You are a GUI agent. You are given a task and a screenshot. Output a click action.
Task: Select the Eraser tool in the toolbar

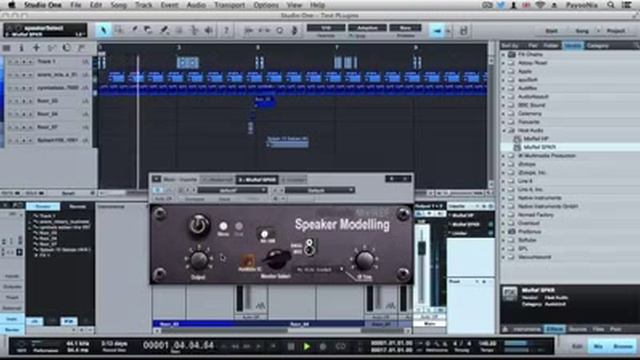(x=149, y=30)
